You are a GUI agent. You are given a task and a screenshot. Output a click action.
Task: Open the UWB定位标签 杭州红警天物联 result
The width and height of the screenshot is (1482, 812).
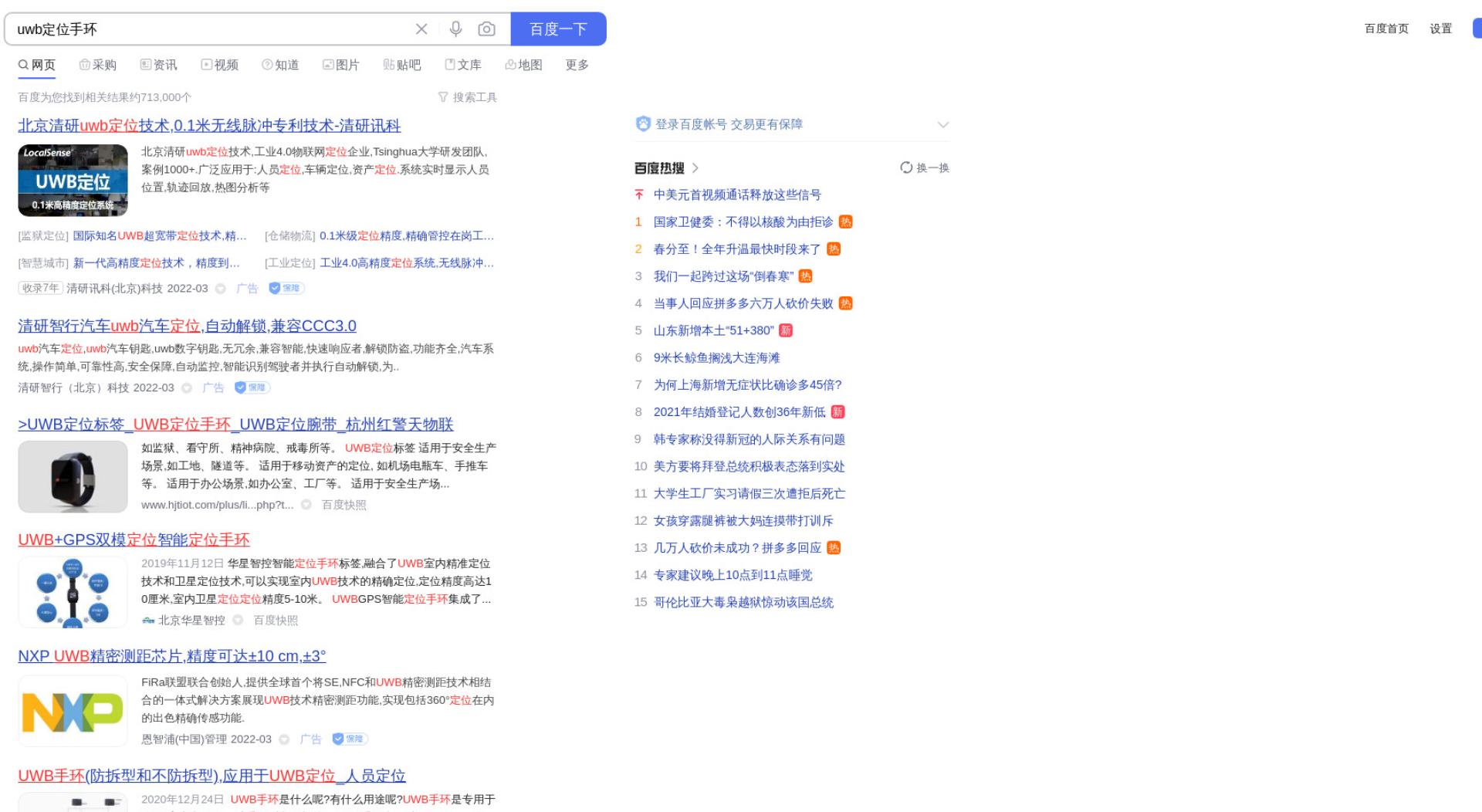[x=235, y=424]
